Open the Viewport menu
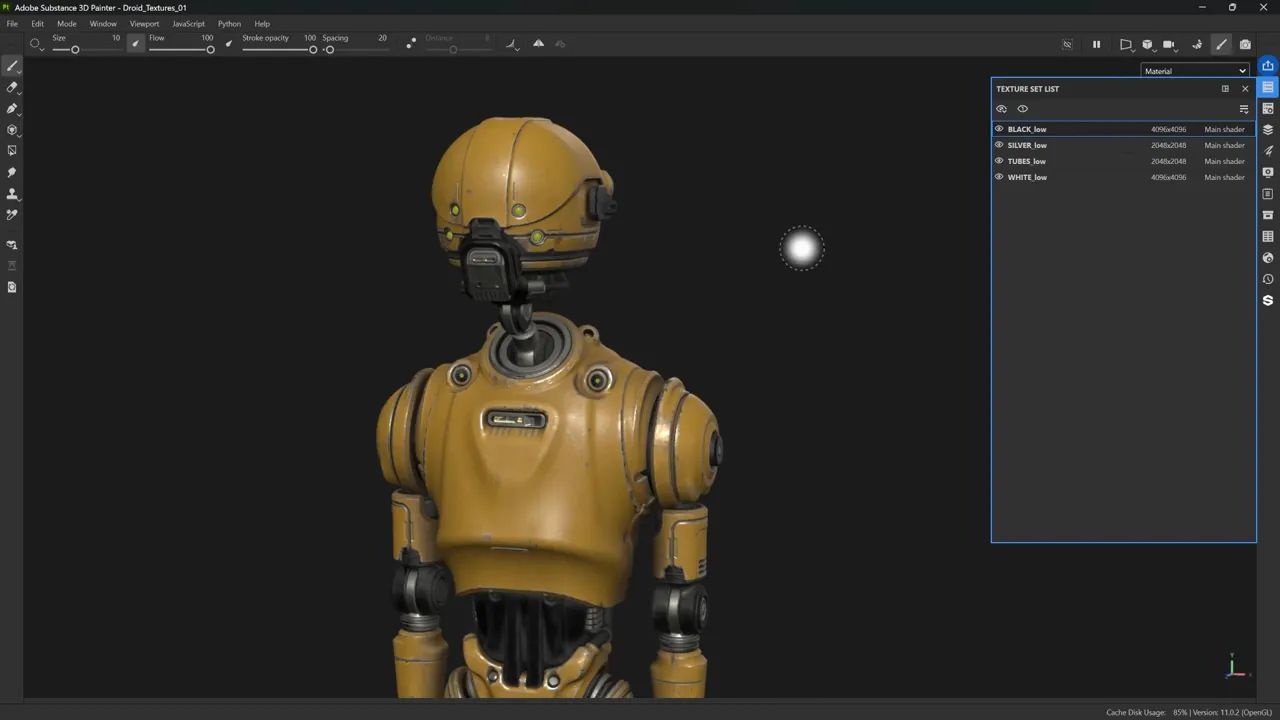1280x720 pixels. (x=144, y=23)
